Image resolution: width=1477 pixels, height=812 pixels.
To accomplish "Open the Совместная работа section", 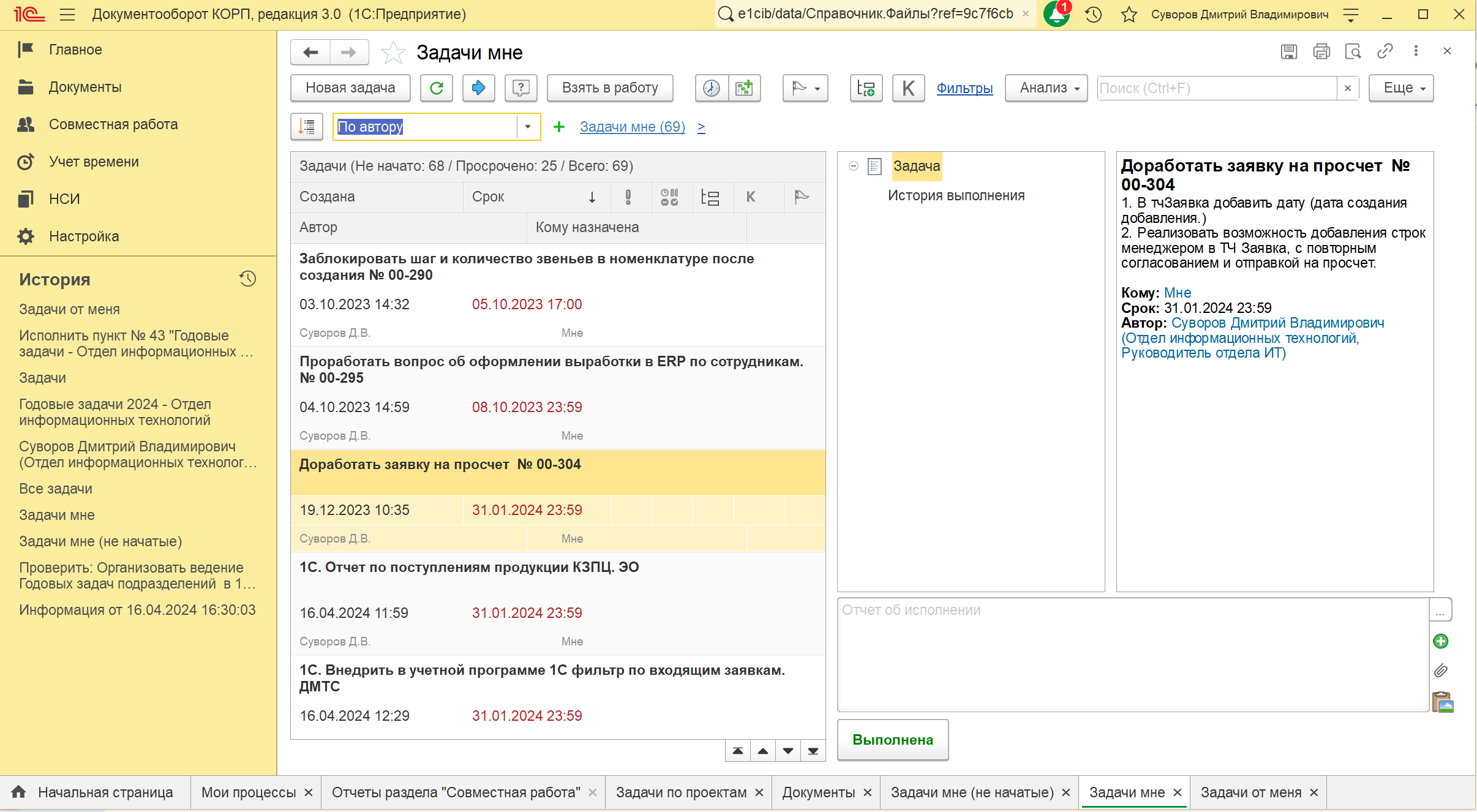I will [113, 124].
